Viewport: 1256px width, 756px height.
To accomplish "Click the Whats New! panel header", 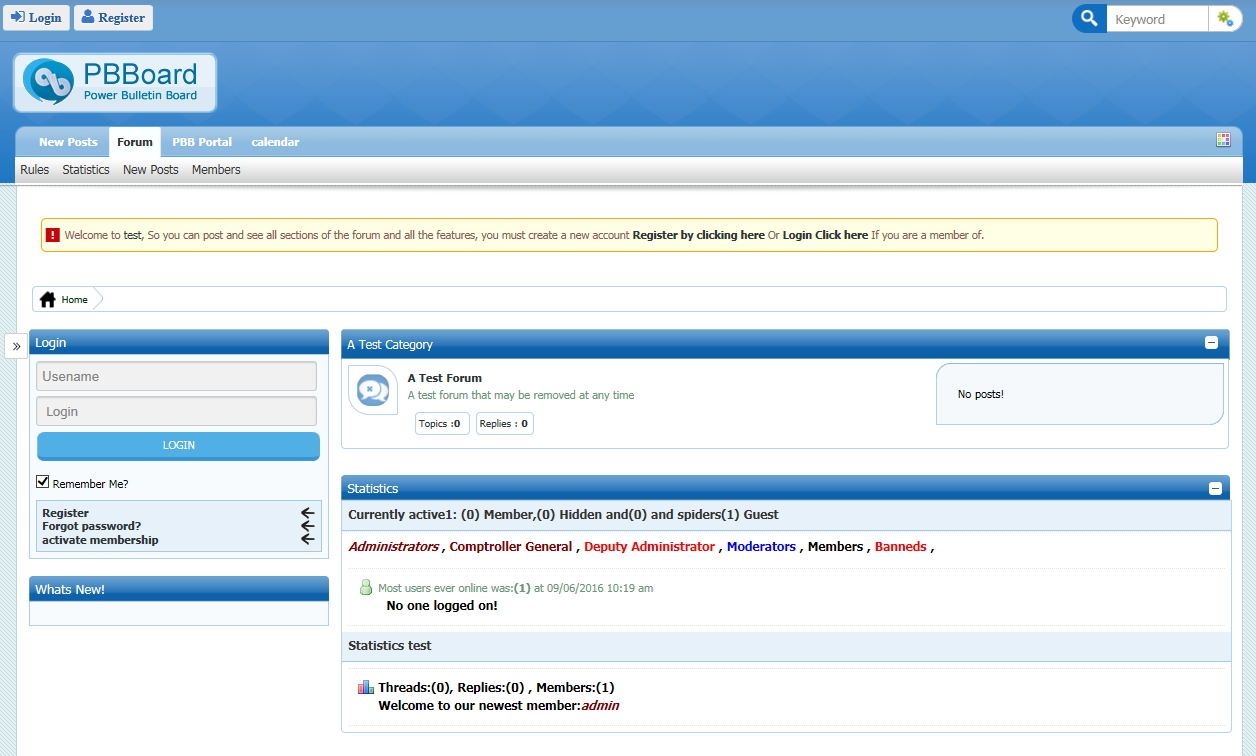I will pyautogui.click(x=179, y=589).
